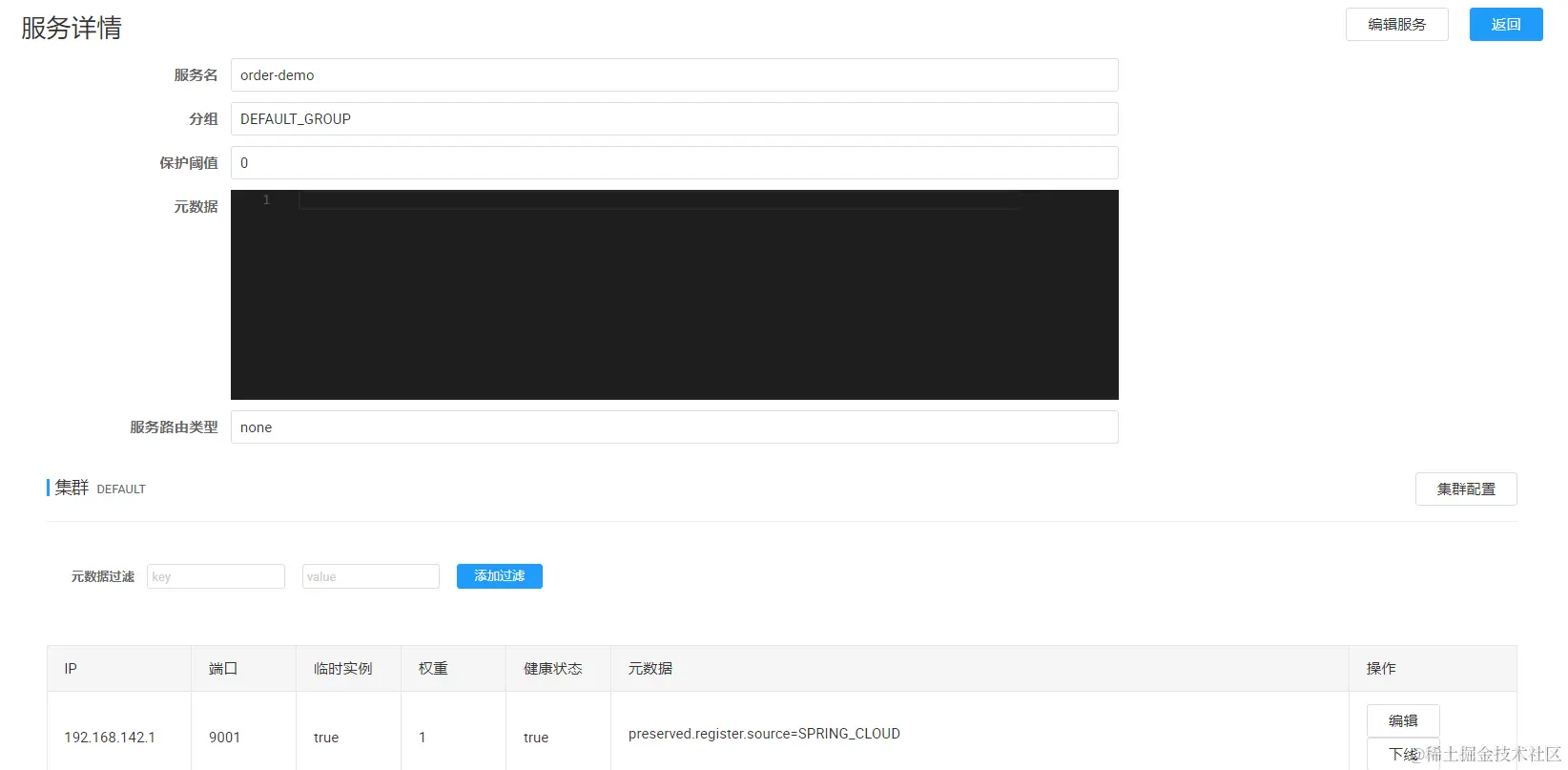This screenshot has width=1568, height=770.
Task: Place cursor in the 元数据 code editor
Action: [x=674, y=295]
